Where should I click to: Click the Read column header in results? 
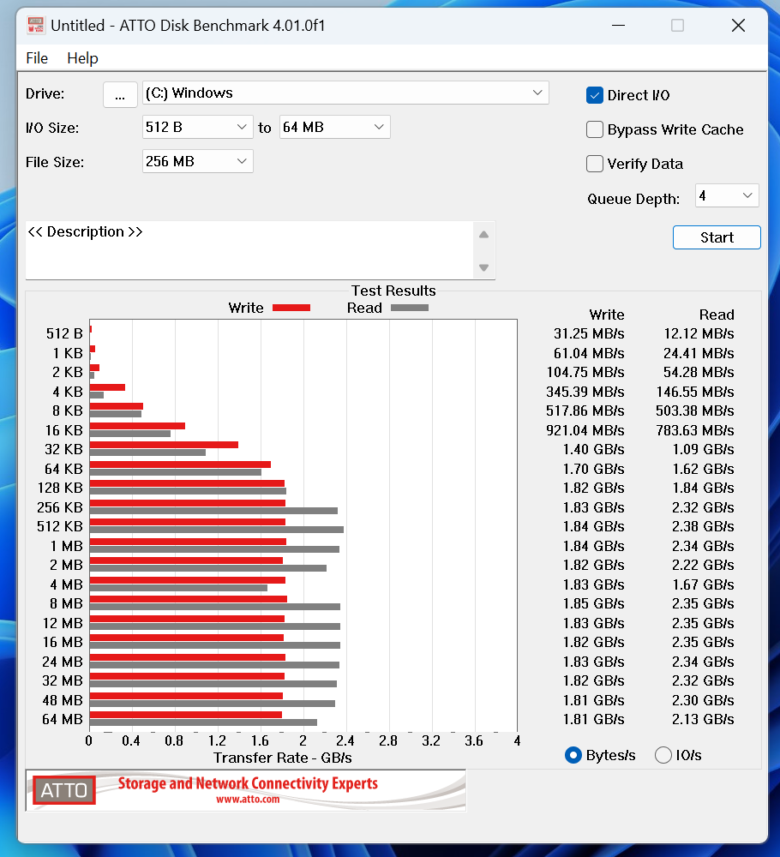pyautogui.click(x=717, y=314)
